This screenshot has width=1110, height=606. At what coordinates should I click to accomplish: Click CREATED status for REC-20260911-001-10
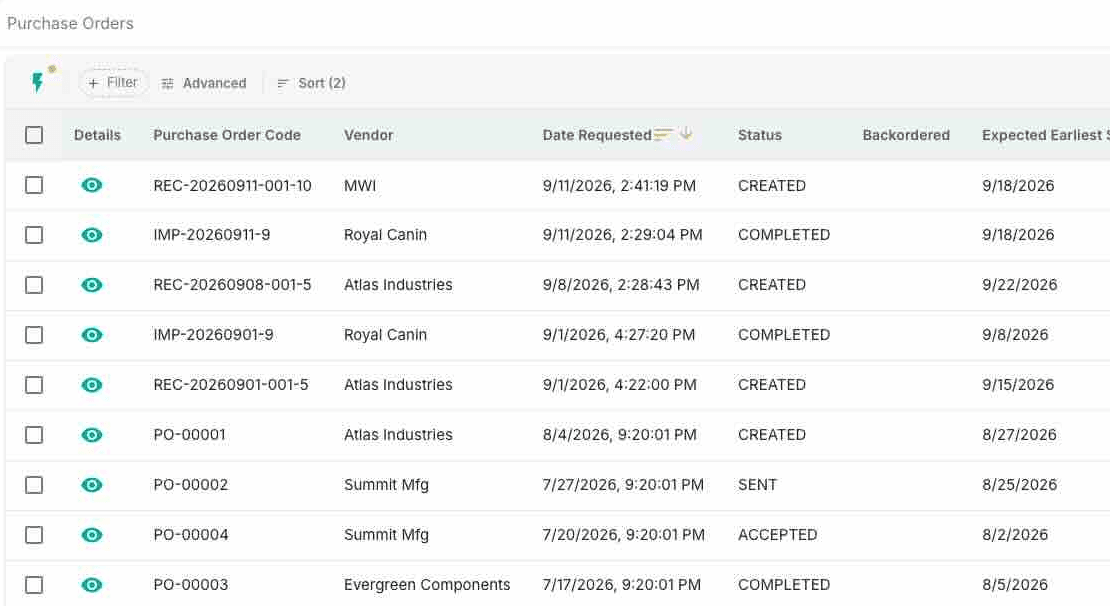pyautogui.click(x=772, y=185)
